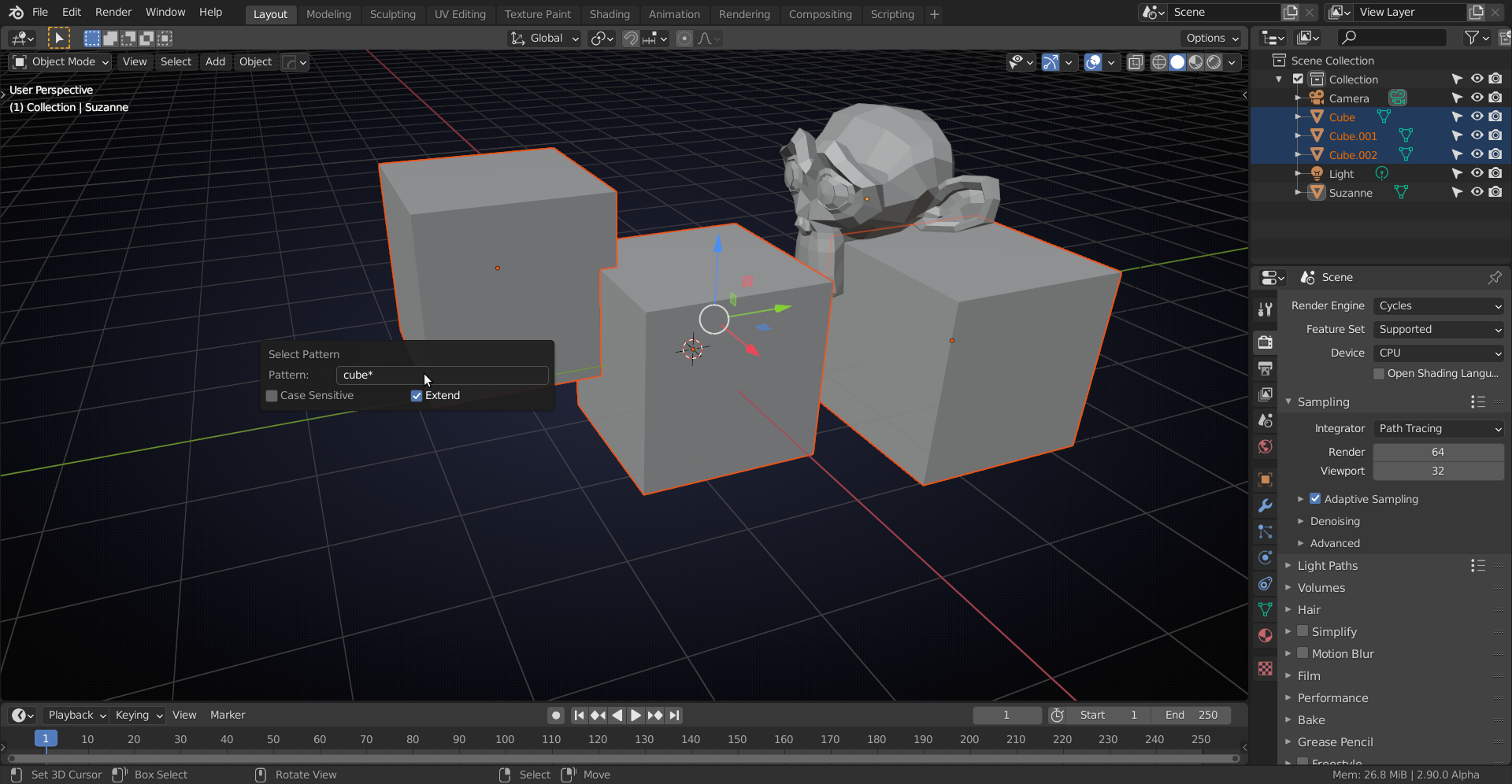Viewport: 1512px width, 784px height.
Task: Select the Modifier Properties wrench icon
Action: tap(1265, 505)
